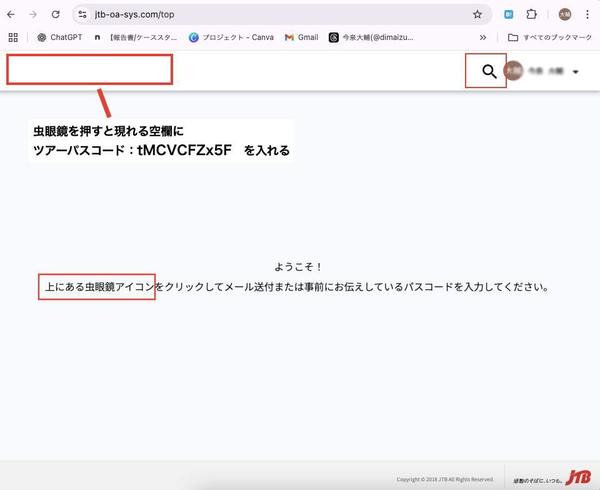Open the すべてのブックマーク folder
Image resolution: width=600 pixels, height=490 pixels.
click(x=550, y=37)
